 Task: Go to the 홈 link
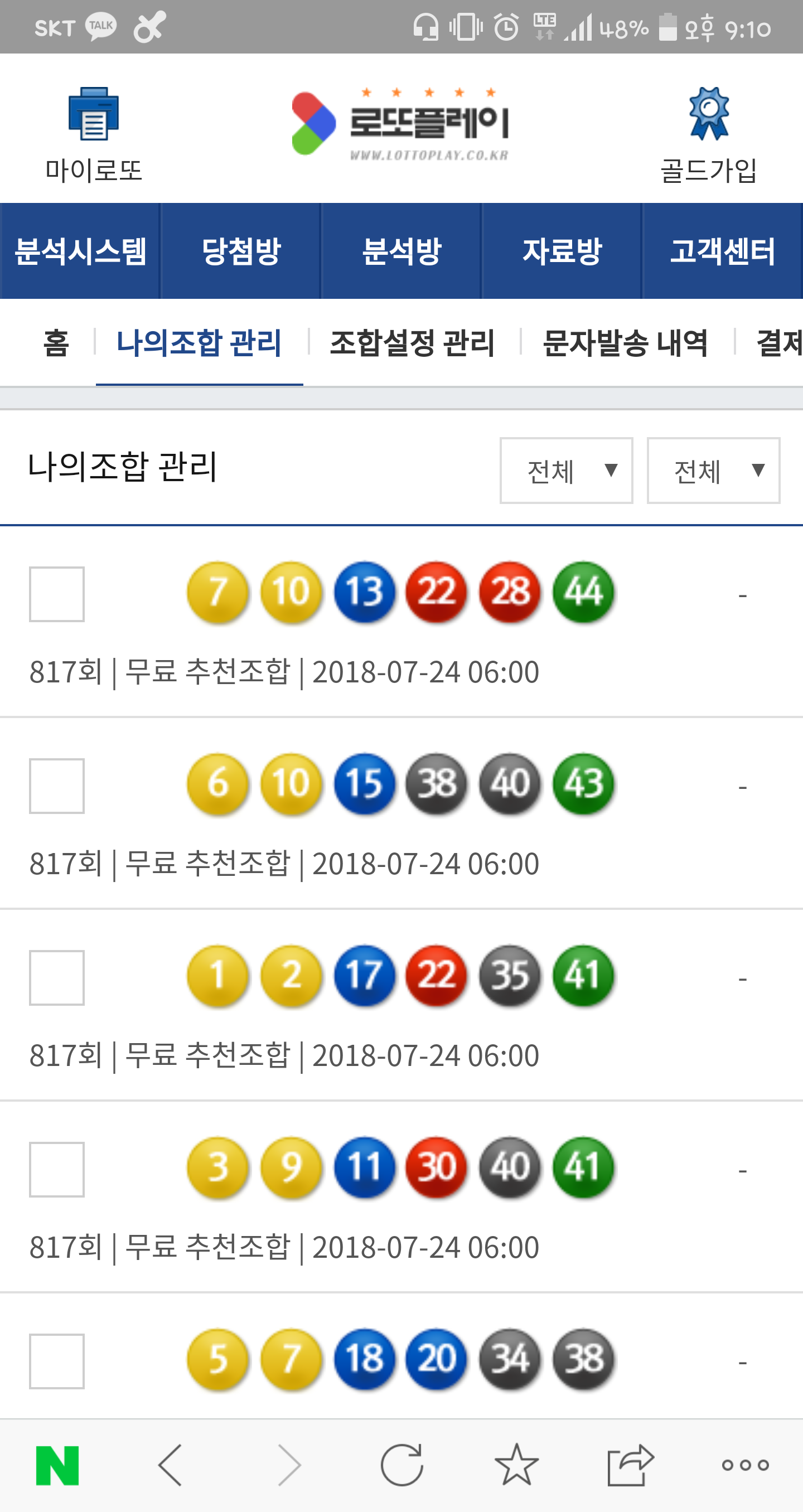point(56,343)
